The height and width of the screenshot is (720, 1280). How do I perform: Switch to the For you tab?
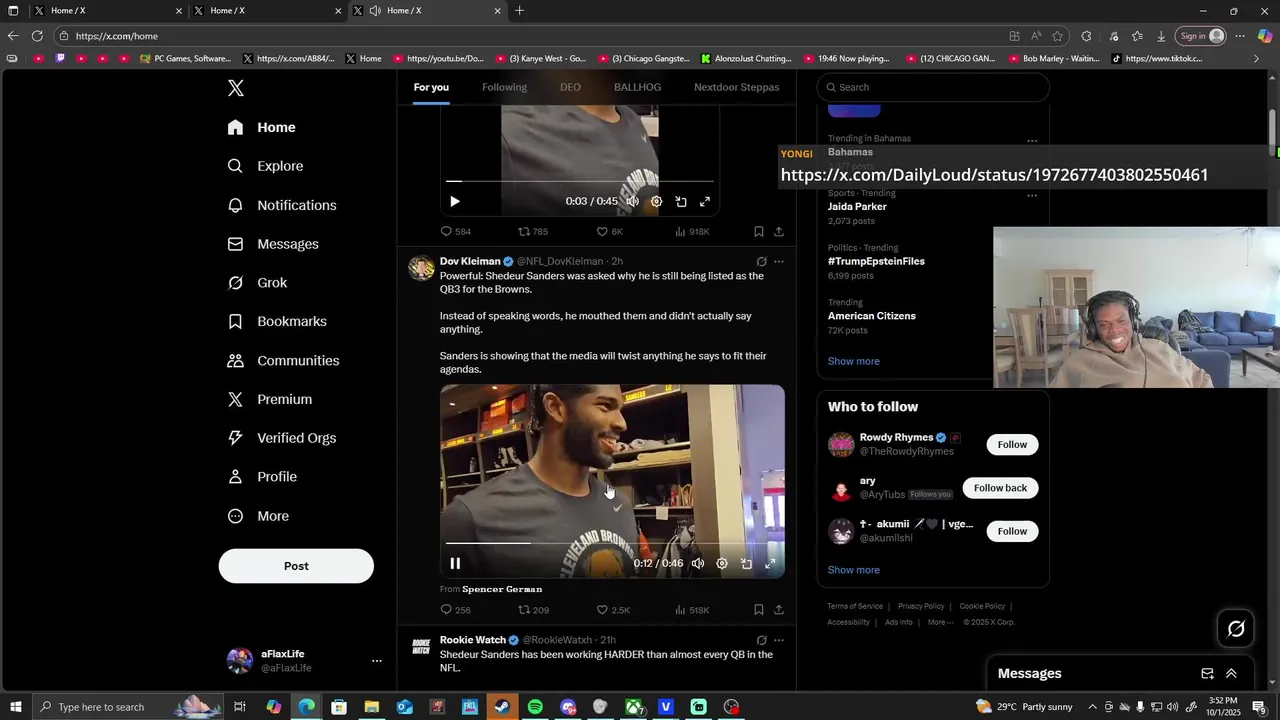[x=431, y=87]
